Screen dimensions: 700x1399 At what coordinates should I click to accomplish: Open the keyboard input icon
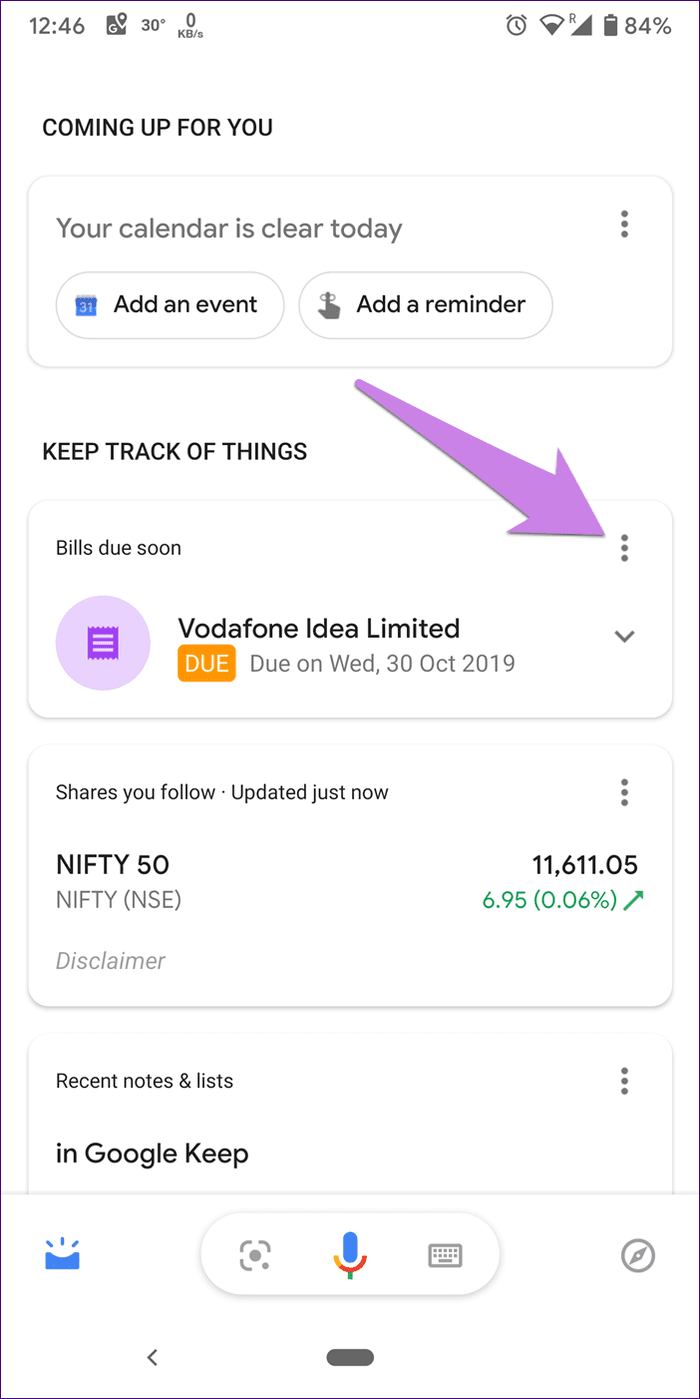pos(444,1256)
